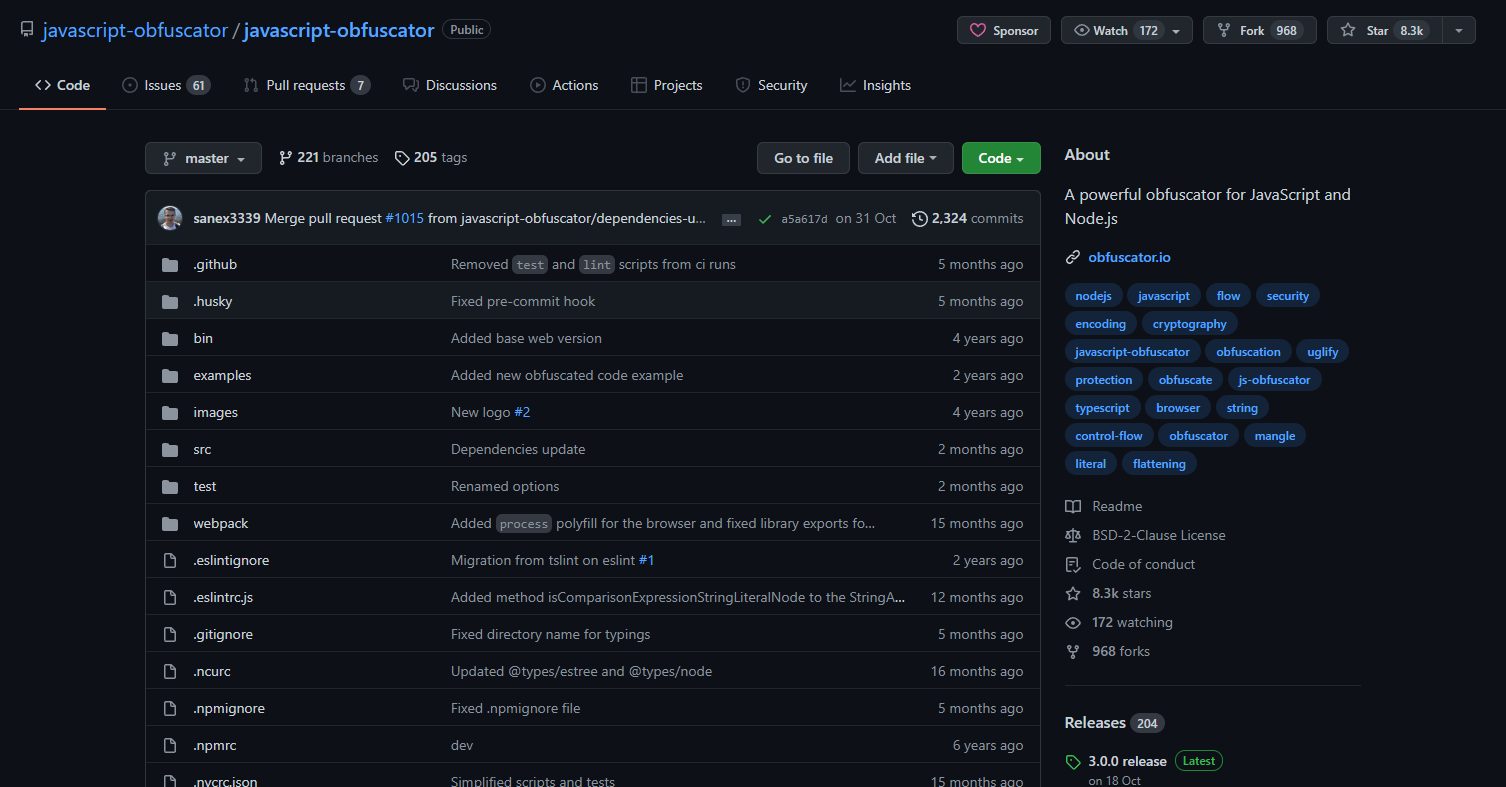
Task: Open the Add file dropdown
Action: pos(905,158)
